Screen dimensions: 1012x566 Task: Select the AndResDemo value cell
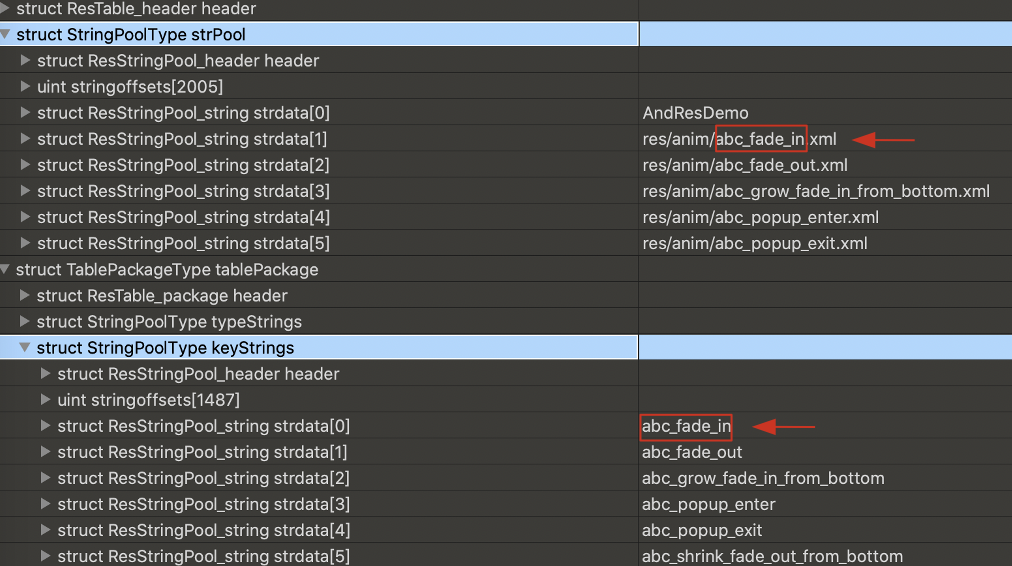pyautogui.click(x=695, y=113)
